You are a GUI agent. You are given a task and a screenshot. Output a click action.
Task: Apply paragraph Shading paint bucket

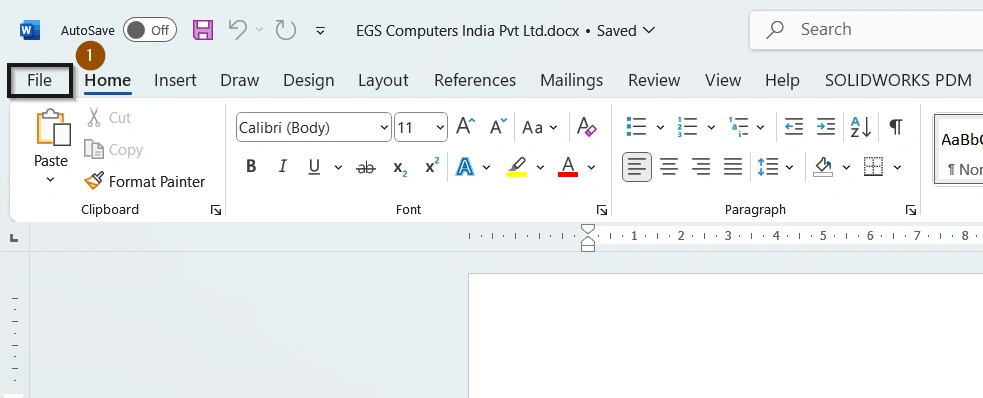(824, 167)
